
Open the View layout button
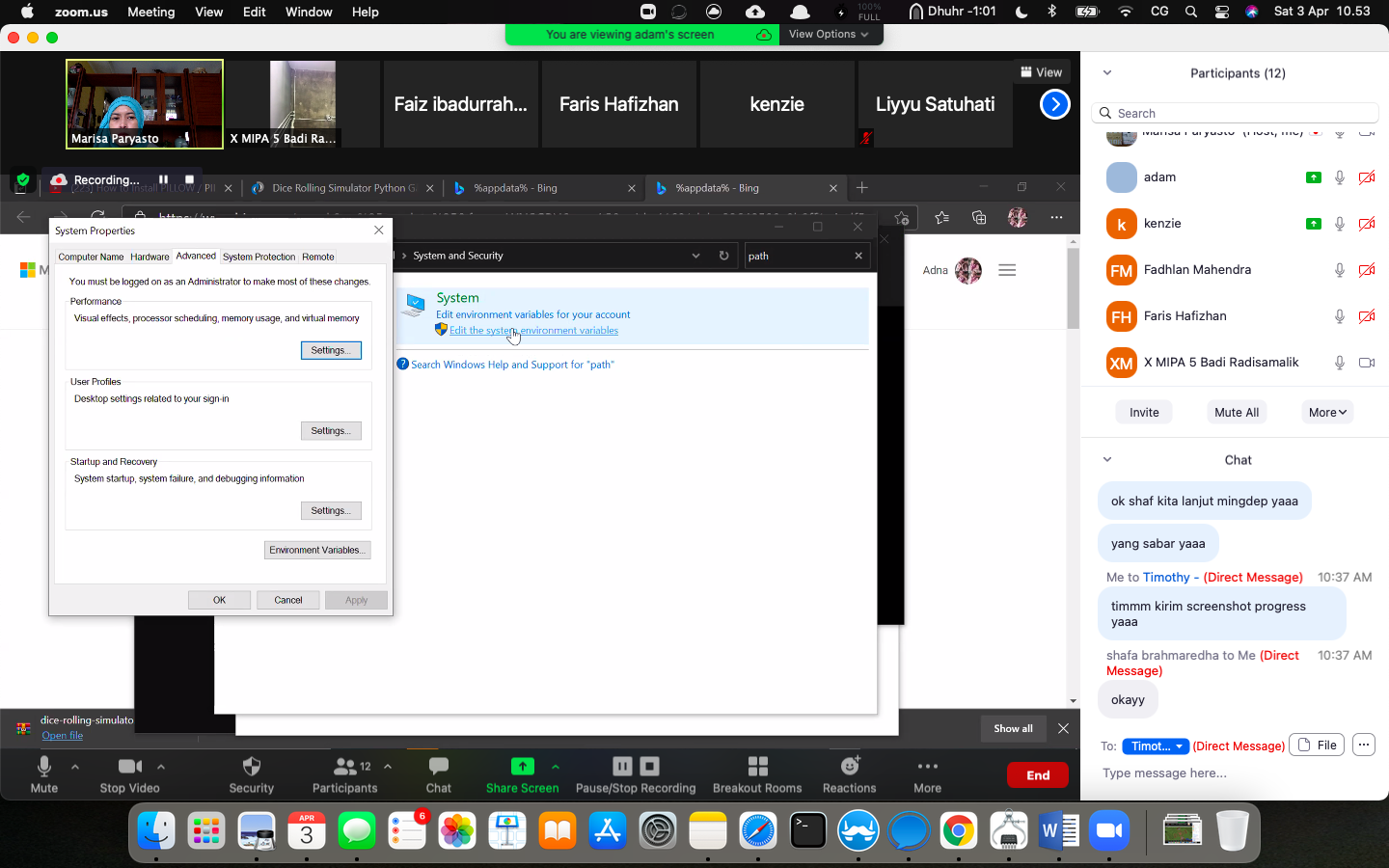(1042, 72)
